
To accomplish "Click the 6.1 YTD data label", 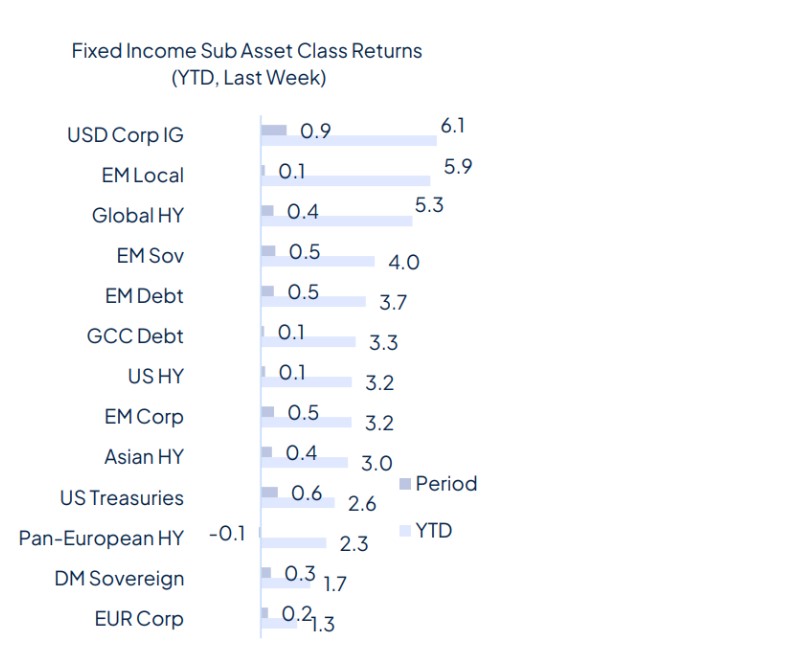I will 453,126.
